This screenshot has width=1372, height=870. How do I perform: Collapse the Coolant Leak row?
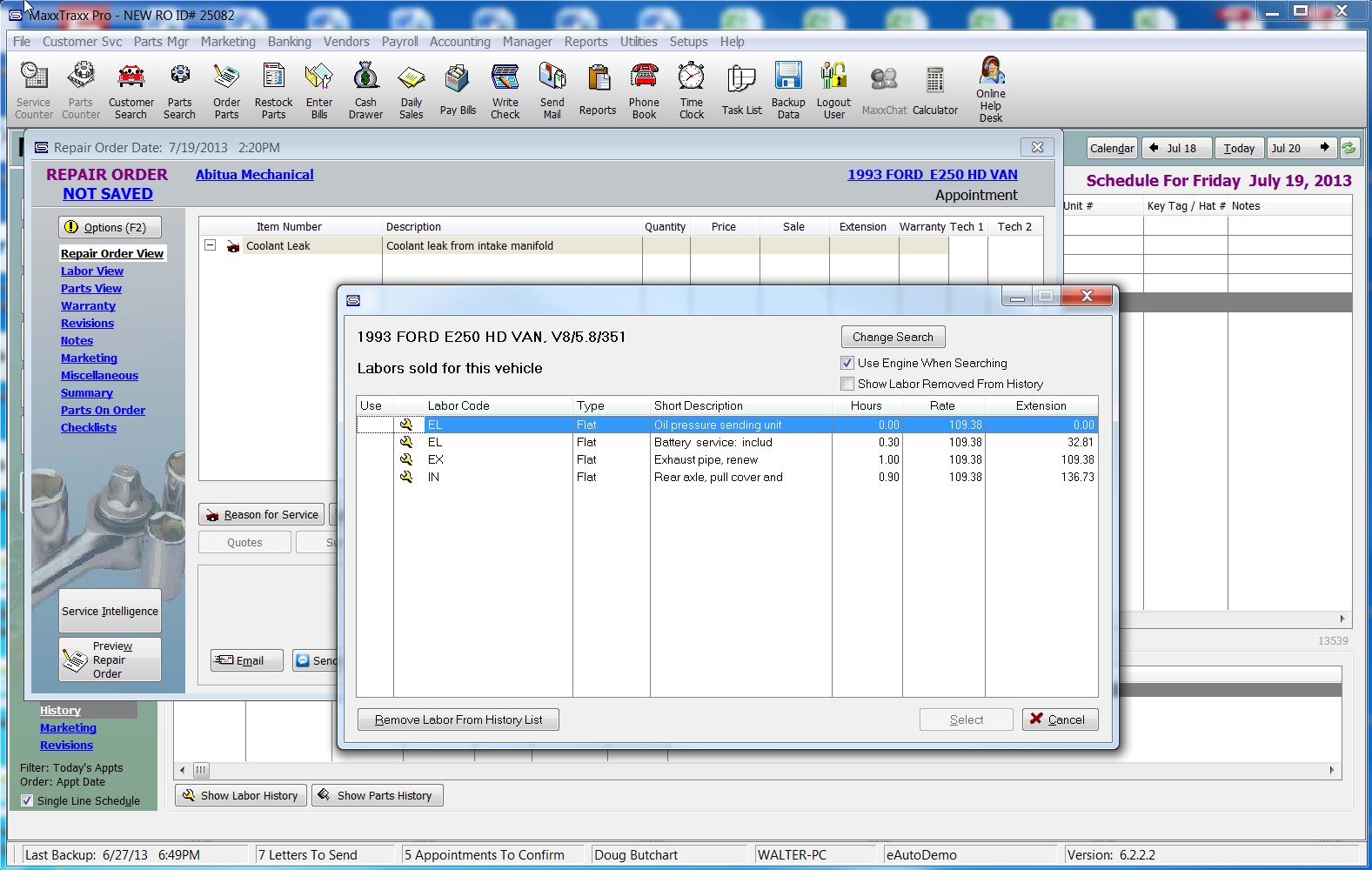coord(210,245)
